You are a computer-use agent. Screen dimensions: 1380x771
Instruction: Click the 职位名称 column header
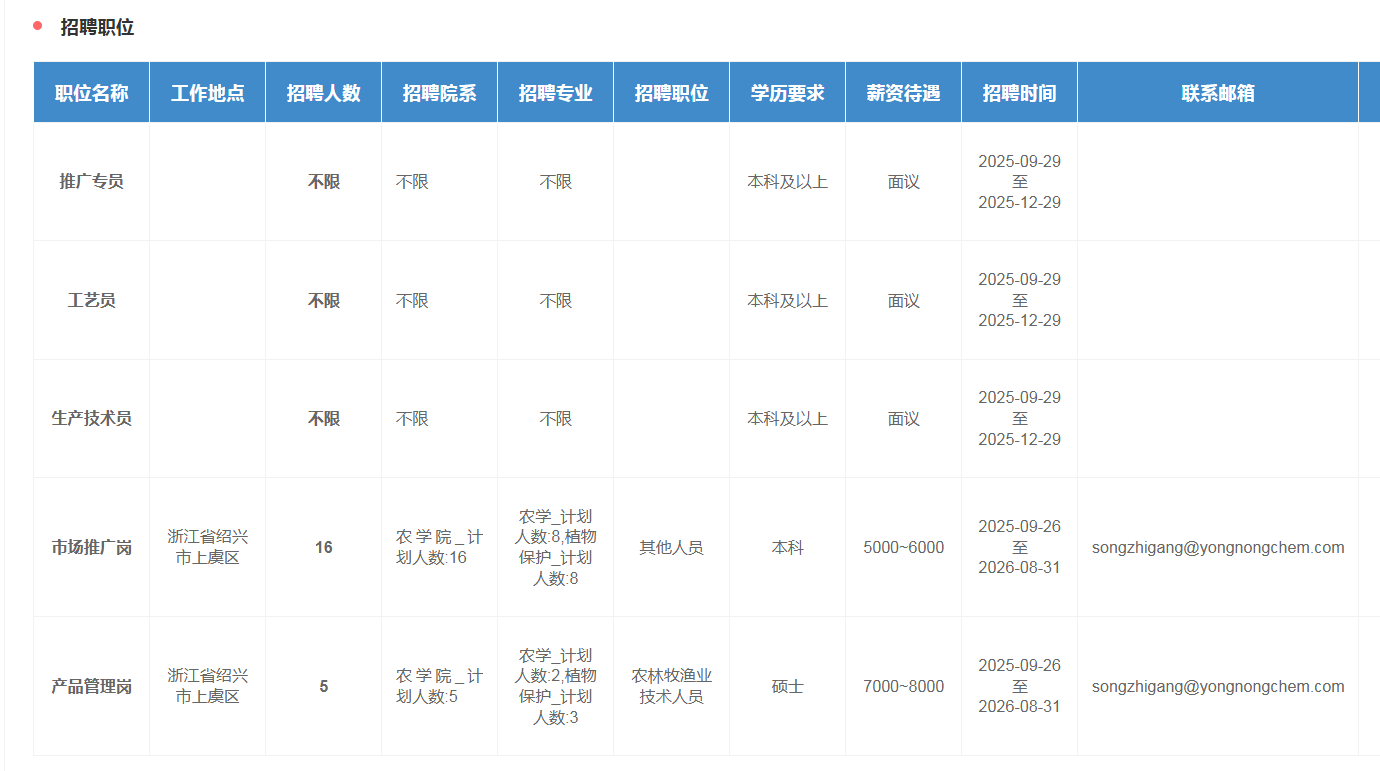91,93
